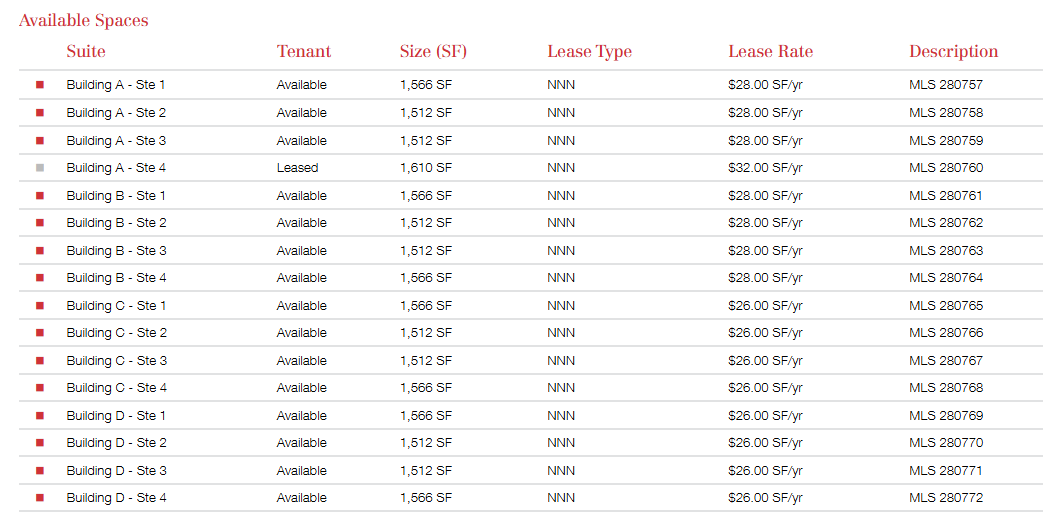Viewport: 1043px width, 528px height.
Task: Select red square for Building C - Ste 4
Action: (x=40, y=388)
